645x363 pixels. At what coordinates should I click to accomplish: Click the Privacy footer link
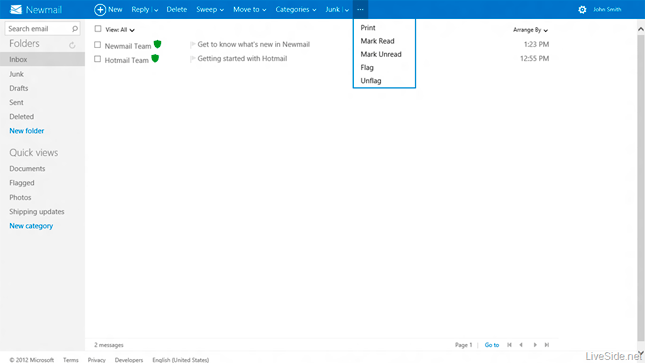coord(97,360)
